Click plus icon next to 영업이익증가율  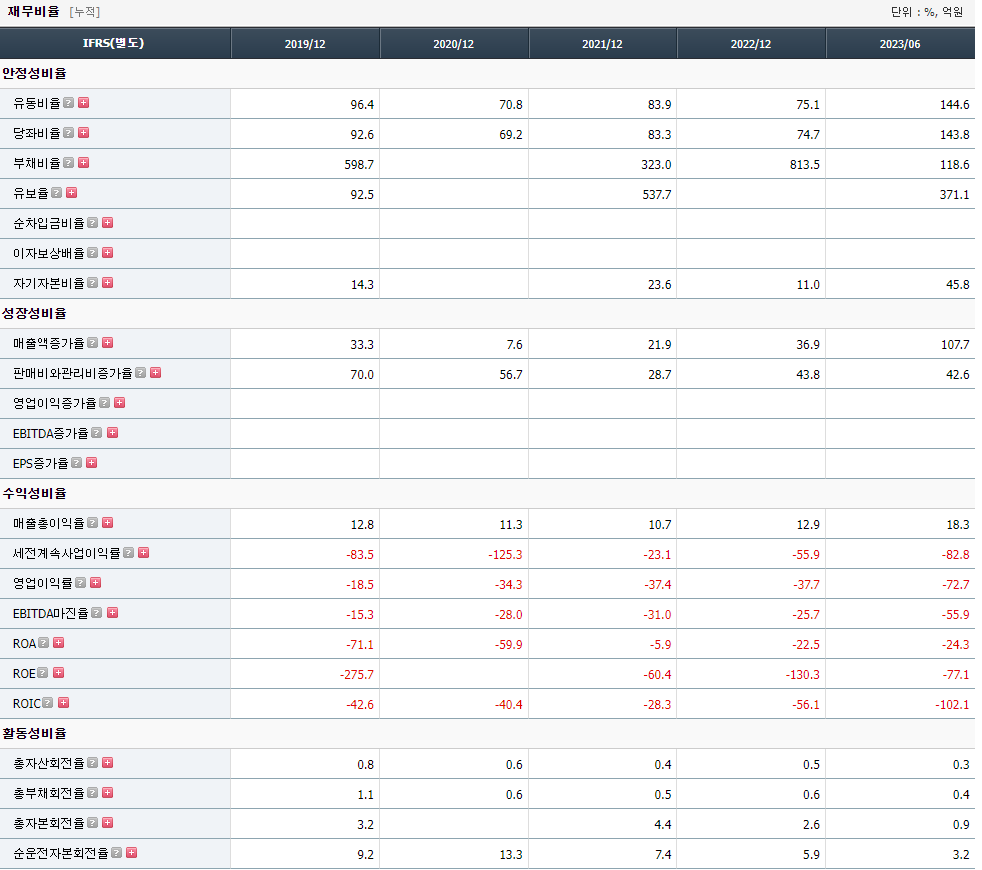click(x=120, y=403)
